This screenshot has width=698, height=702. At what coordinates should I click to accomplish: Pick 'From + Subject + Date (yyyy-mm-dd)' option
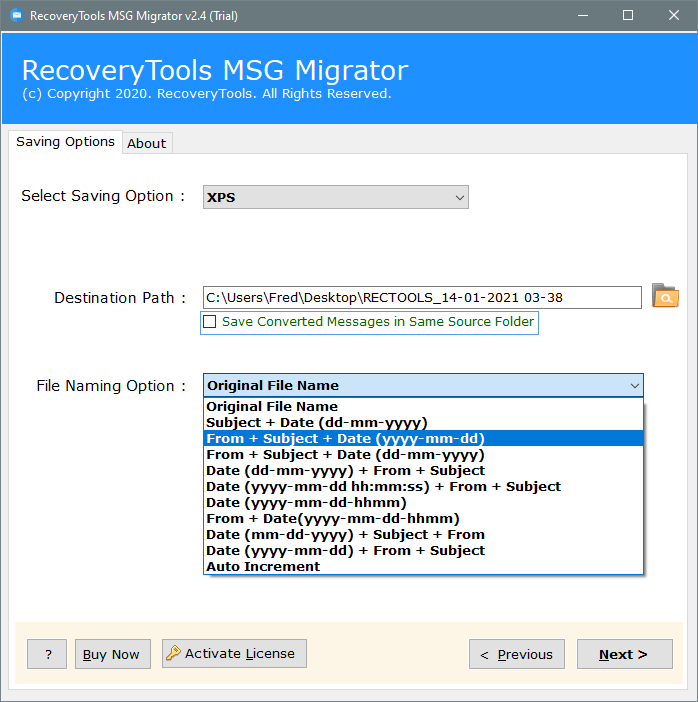(423, 438)
